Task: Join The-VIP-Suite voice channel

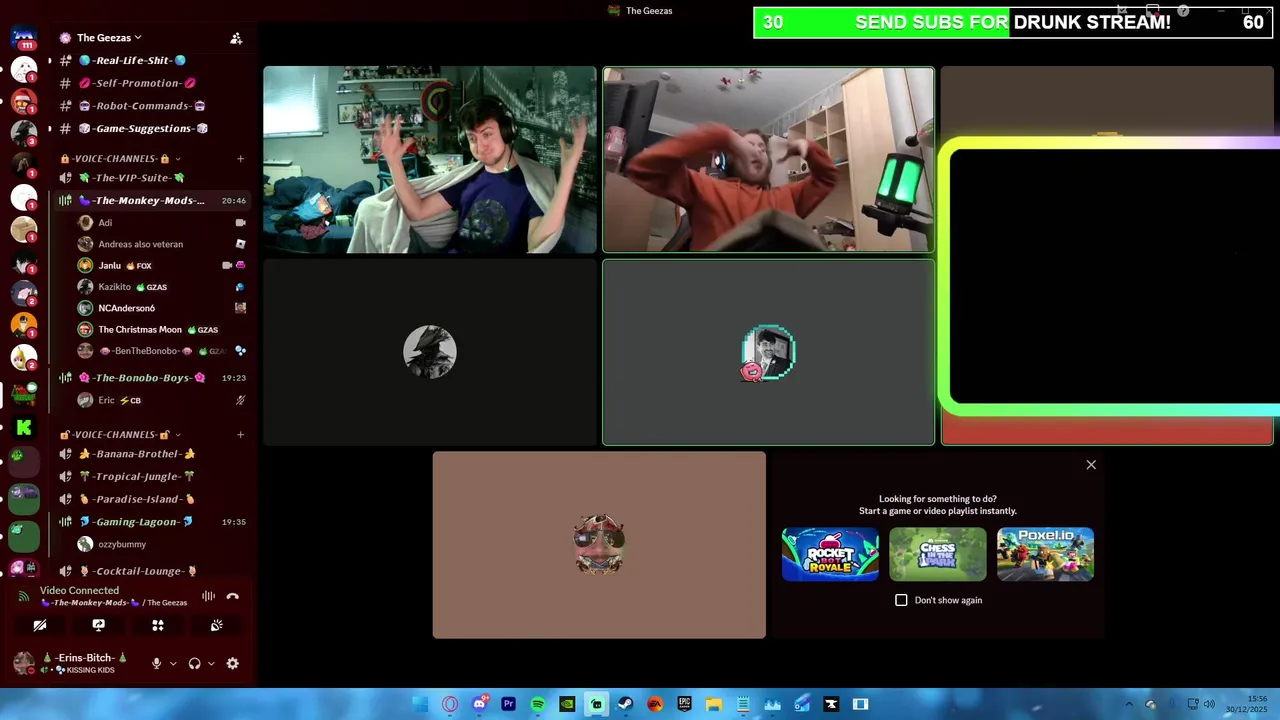Action: (150, 178)
